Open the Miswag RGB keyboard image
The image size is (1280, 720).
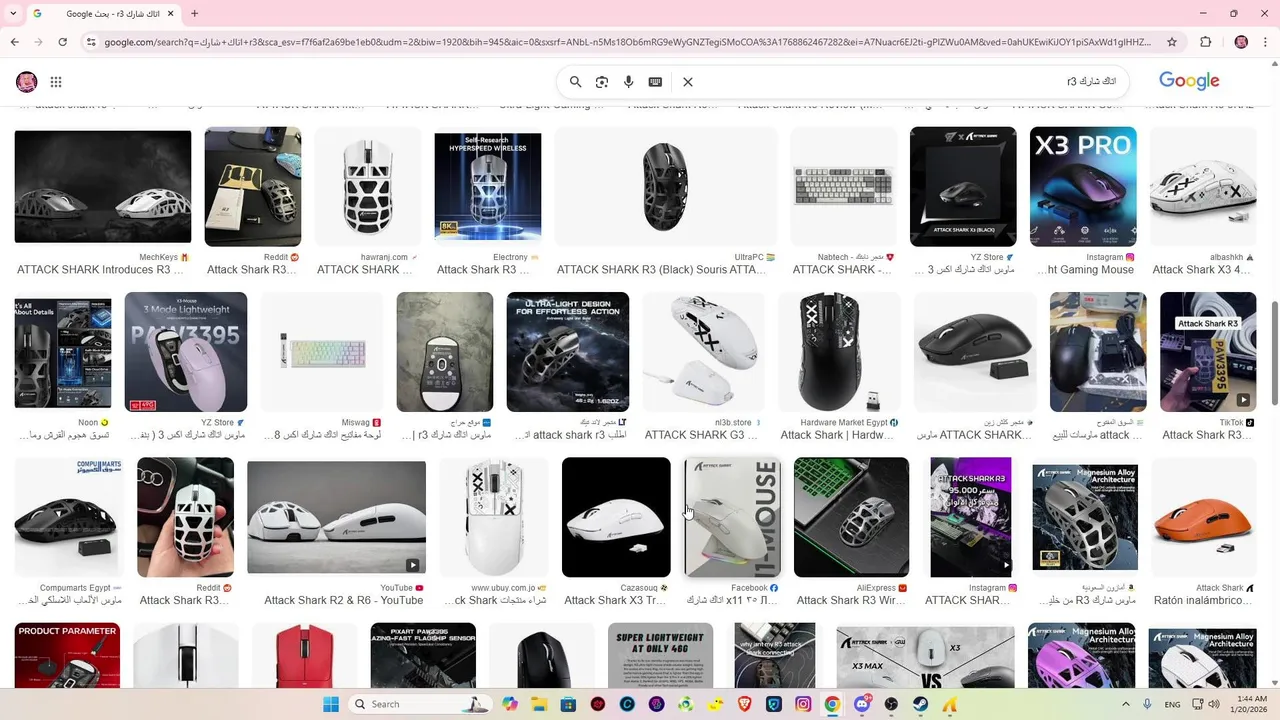(x=322, y=352)
